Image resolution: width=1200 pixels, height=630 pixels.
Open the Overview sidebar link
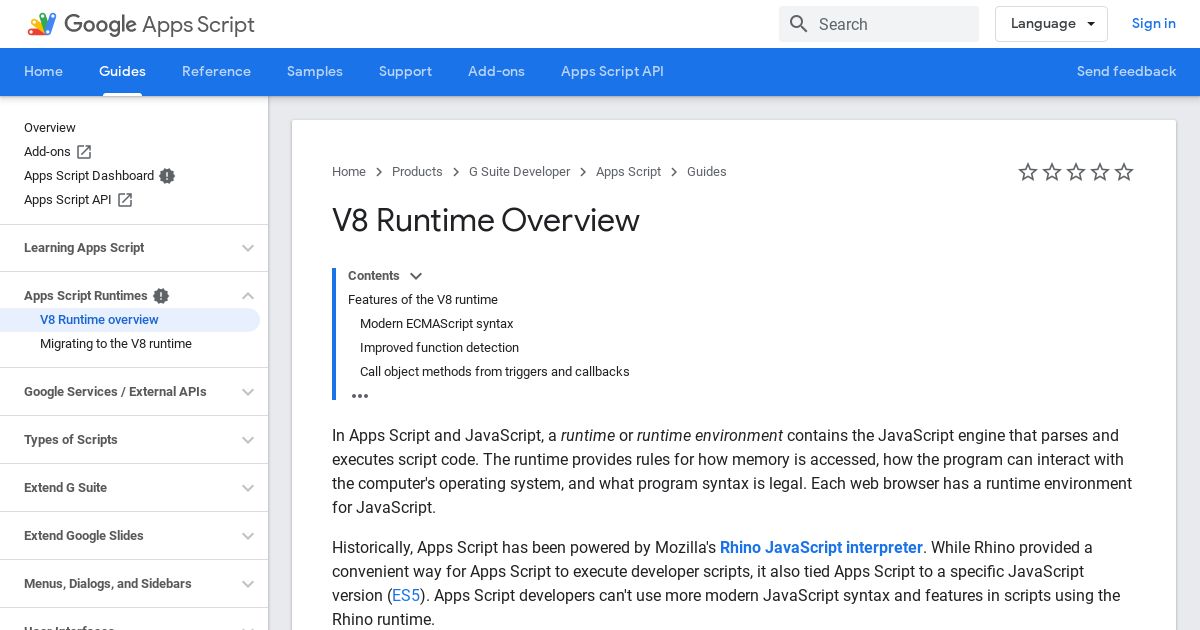pos(50,128)
